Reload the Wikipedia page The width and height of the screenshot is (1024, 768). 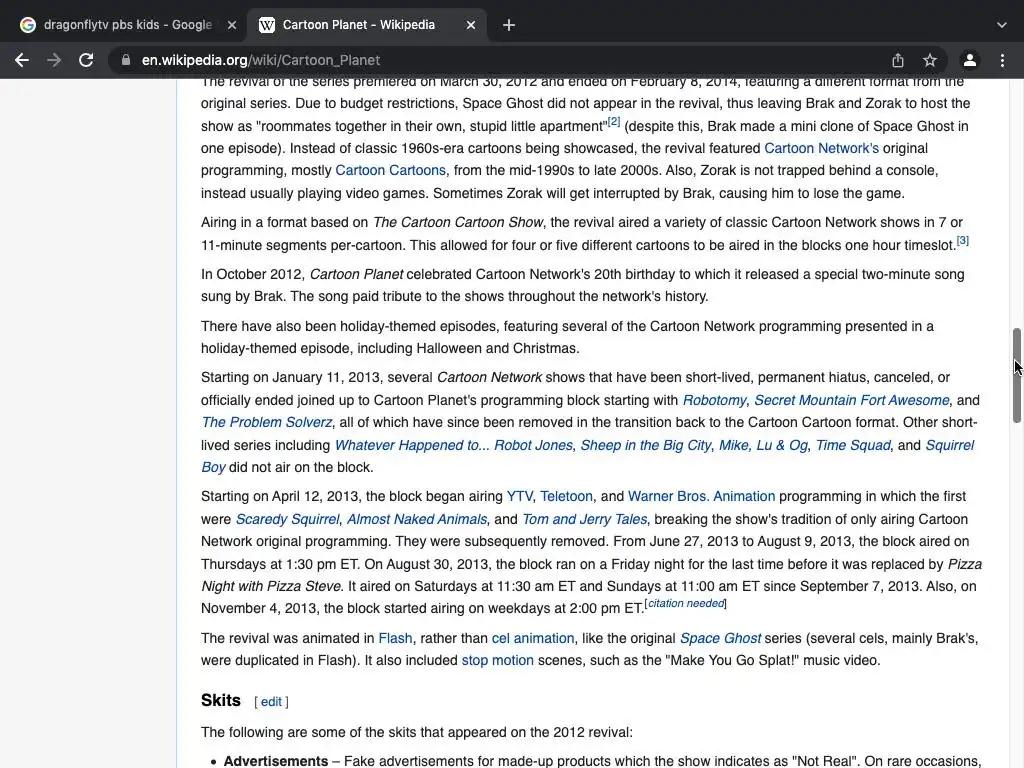[x=86, y=60]
